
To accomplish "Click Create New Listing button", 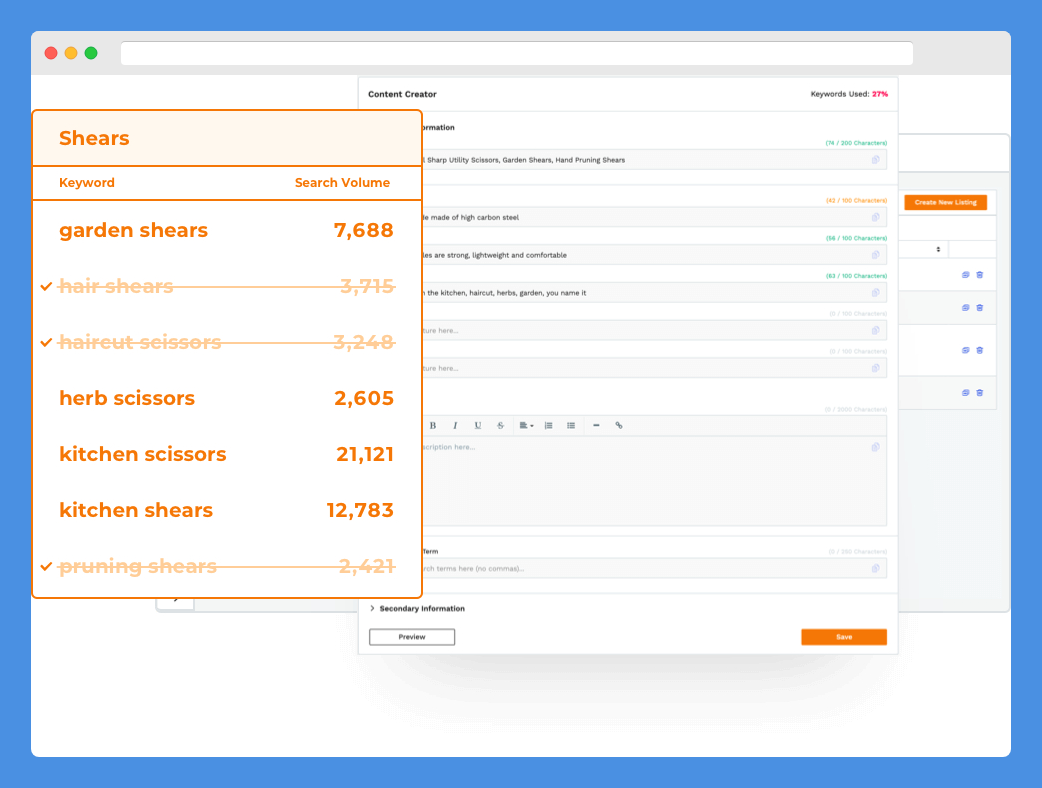I will (x=946, y=202).
